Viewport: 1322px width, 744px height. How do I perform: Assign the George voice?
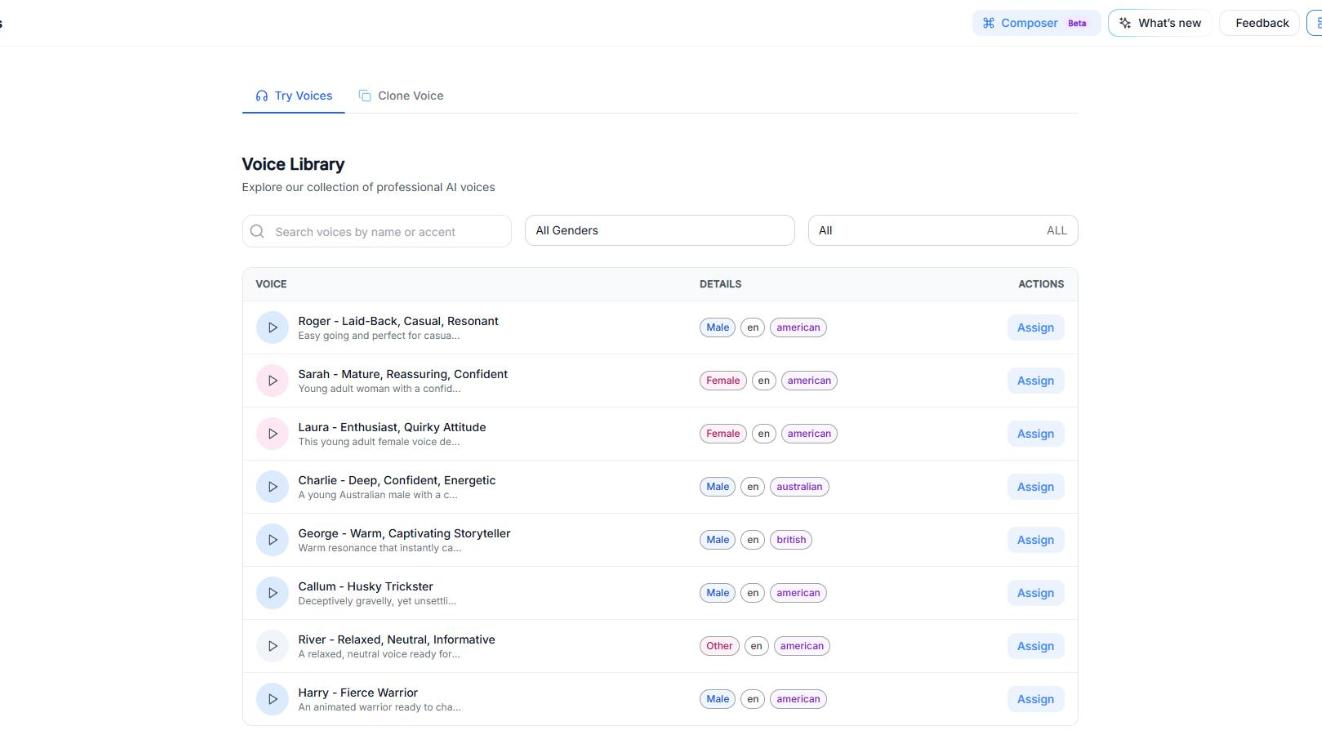(1035, 540)
